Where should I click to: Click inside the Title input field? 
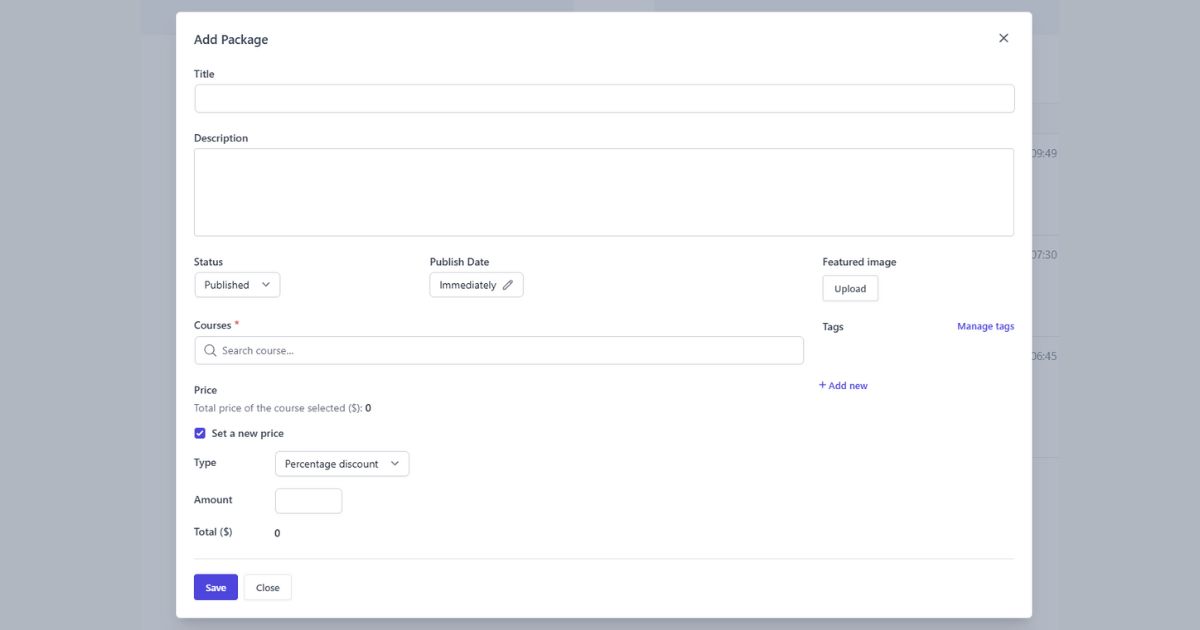pyautogui.click(x=604, y=97)
